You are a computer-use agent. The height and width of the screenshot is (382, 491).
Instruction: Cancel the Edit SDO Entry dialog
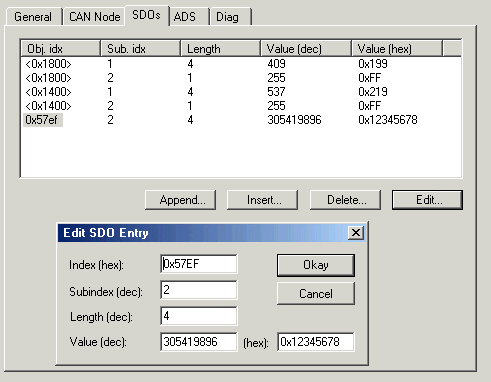316,294
